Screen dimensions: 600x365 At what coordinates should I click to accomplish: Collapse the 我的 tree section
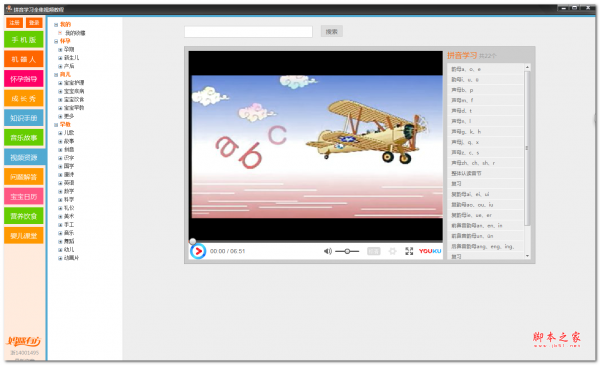click(x=56, y=24)
